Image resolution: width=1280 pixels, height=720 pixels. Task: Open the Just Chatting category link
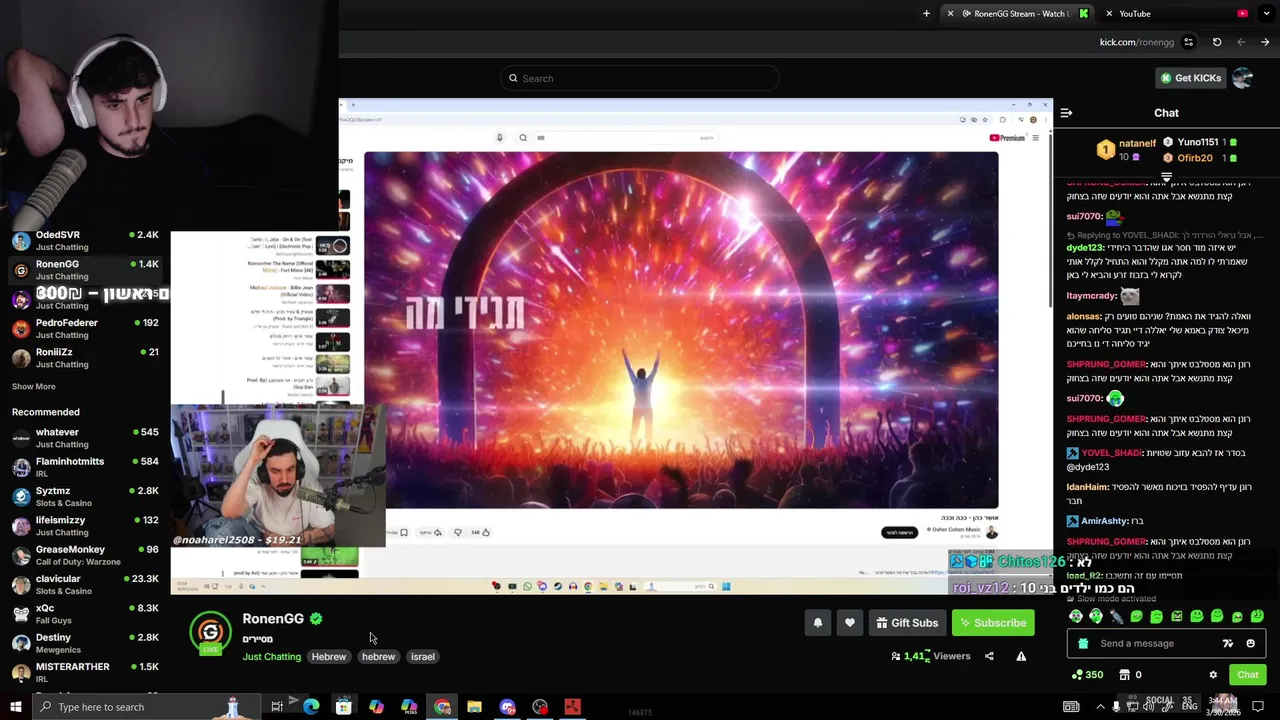pos(271,657)
